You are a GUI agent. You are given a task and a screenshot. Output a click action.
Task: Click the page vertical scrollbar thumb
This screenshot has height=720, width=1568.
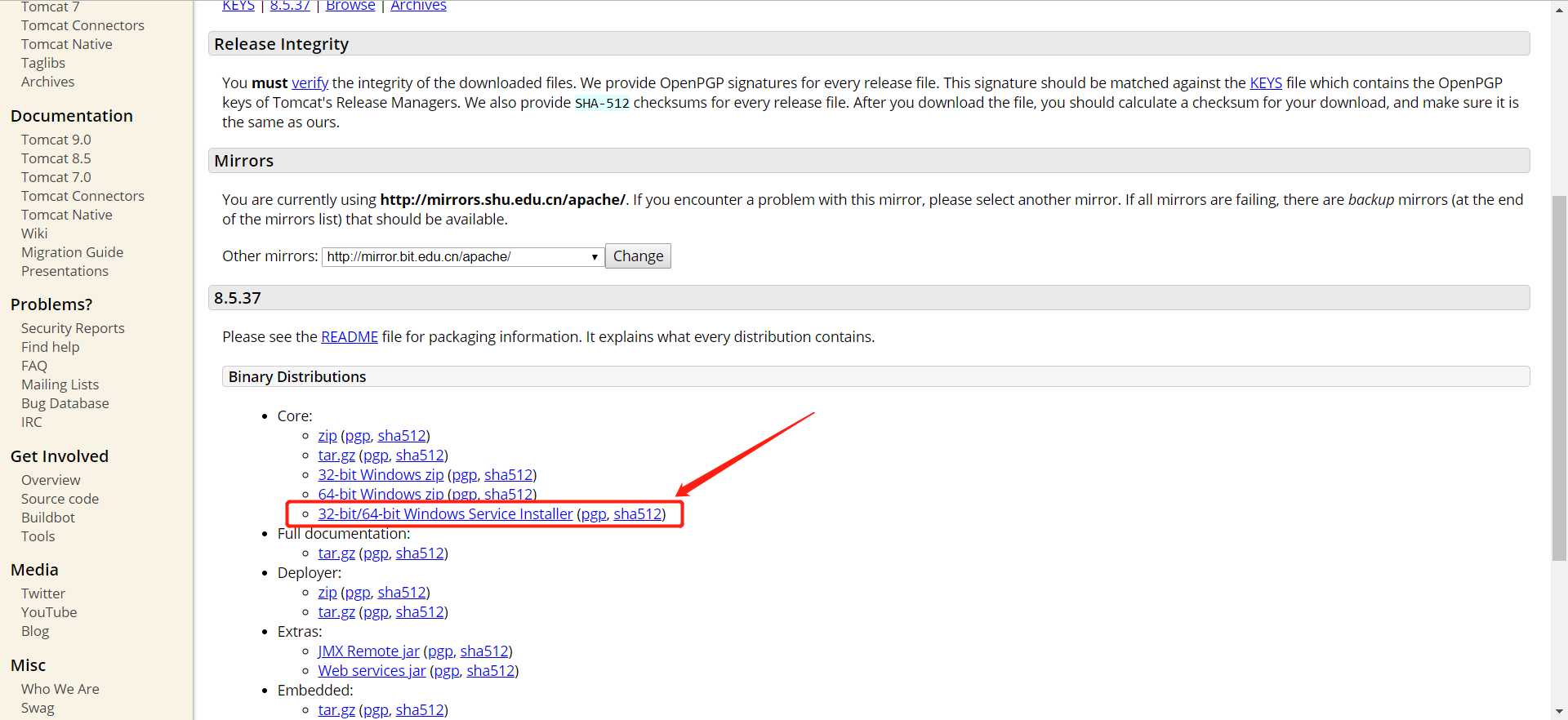click(x=1560, y=378)
